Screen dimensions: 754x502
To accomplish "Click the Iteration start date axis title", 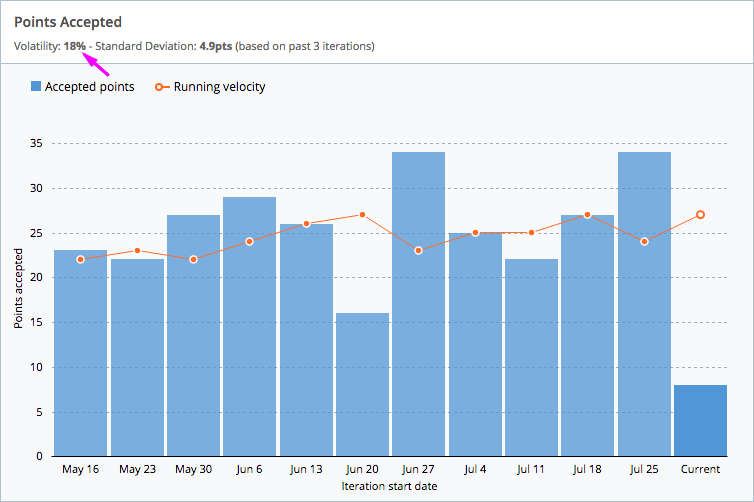I will point(390,486).
